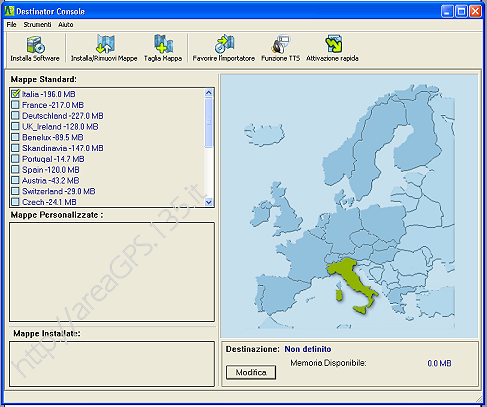Minimize the Destinator Console window

pos(447,11)
